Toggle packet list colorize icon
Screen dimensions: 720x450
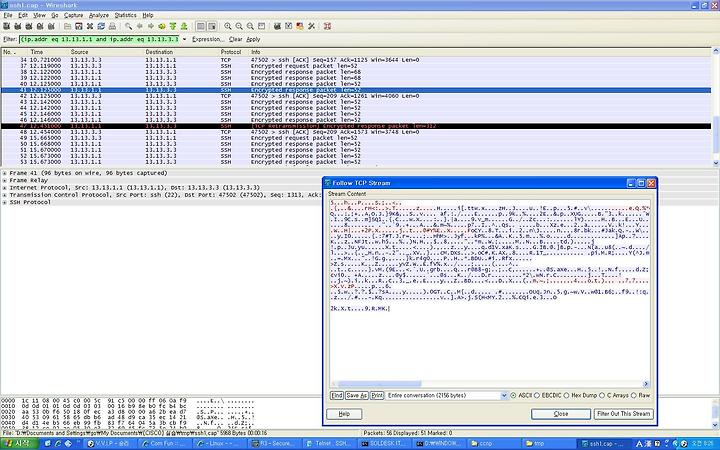pos(201,26)
